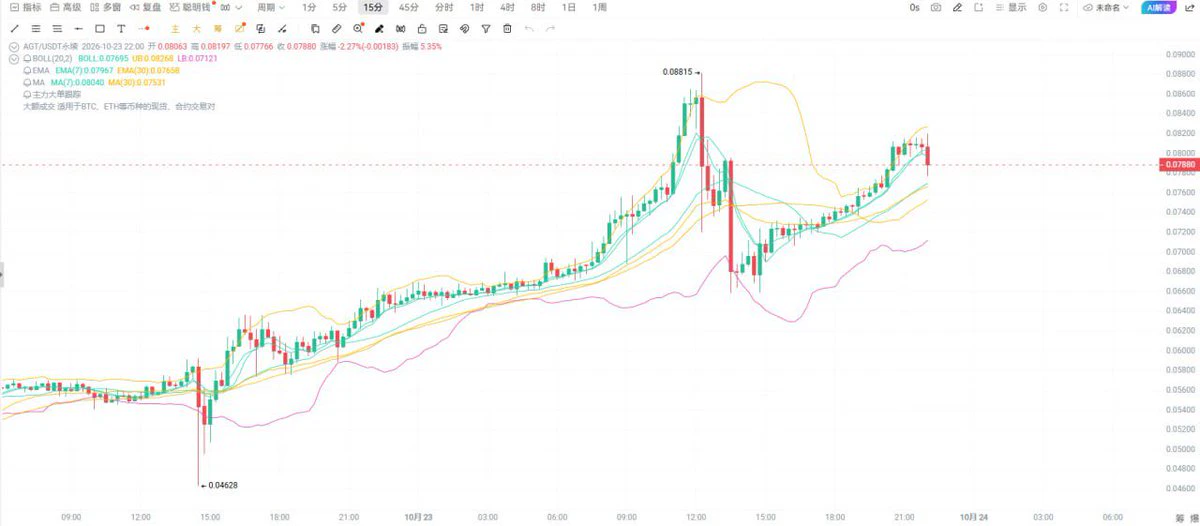This screenshot has width=1200, height=526.
Task: Select the text annotation tool
Action: [121, 28]
